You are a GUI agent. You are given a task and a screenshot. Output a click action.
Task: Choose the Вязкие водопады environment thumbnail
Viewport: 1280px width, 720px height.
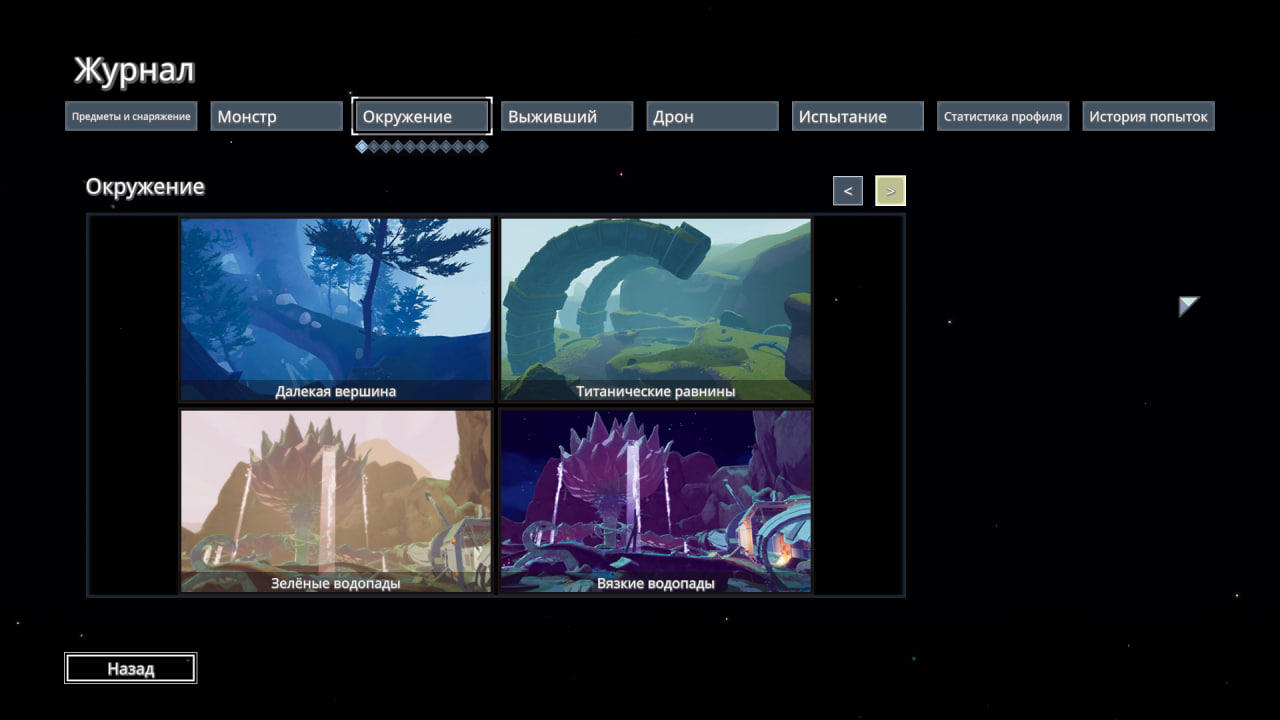[656, 501]
